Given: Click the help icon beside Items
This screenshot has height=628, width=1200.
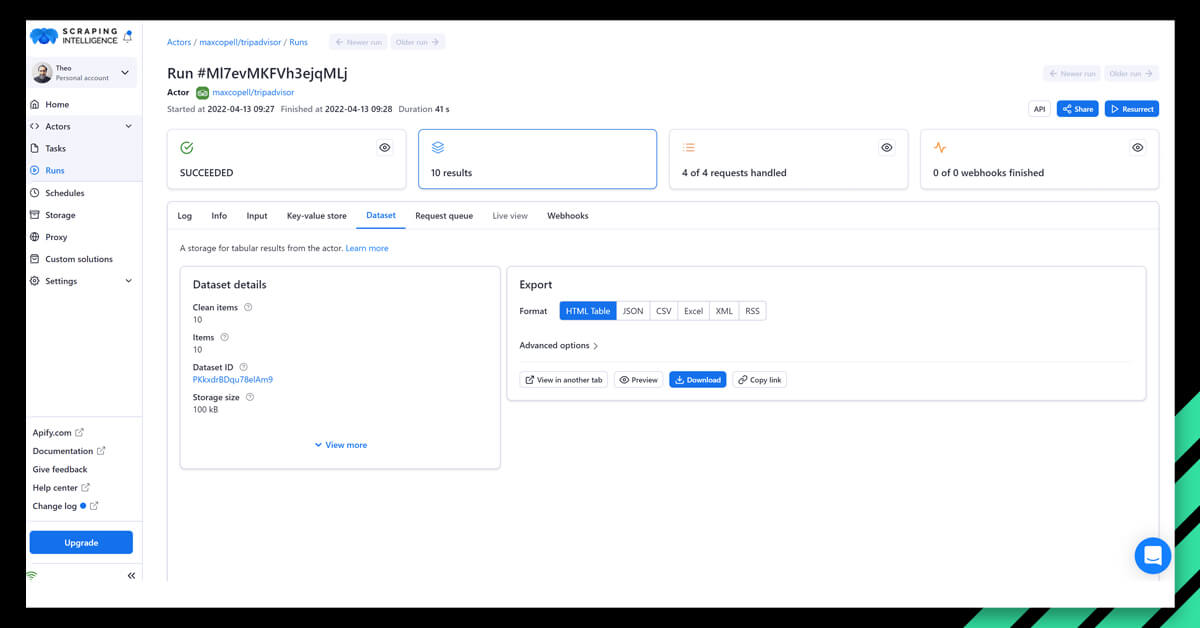Looking at the screenshot, I should pos(224,337).
